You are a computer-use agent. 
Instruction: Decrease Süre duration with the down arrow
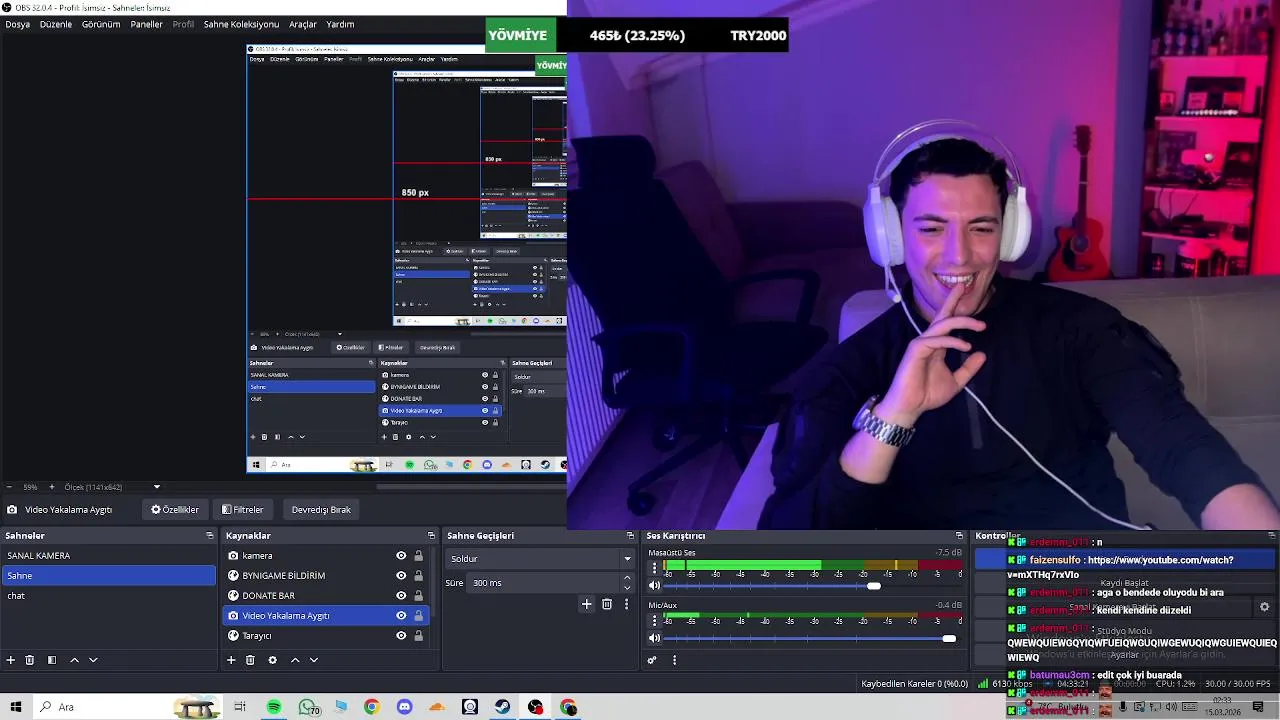pos(627,587)
